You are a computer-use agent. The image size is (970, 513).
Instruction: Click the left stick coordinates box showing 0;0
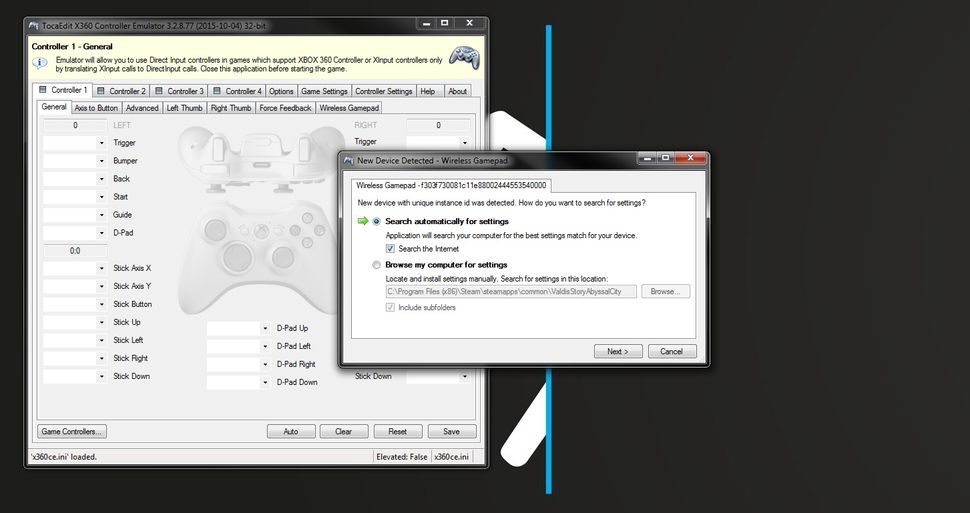[75, 251]
